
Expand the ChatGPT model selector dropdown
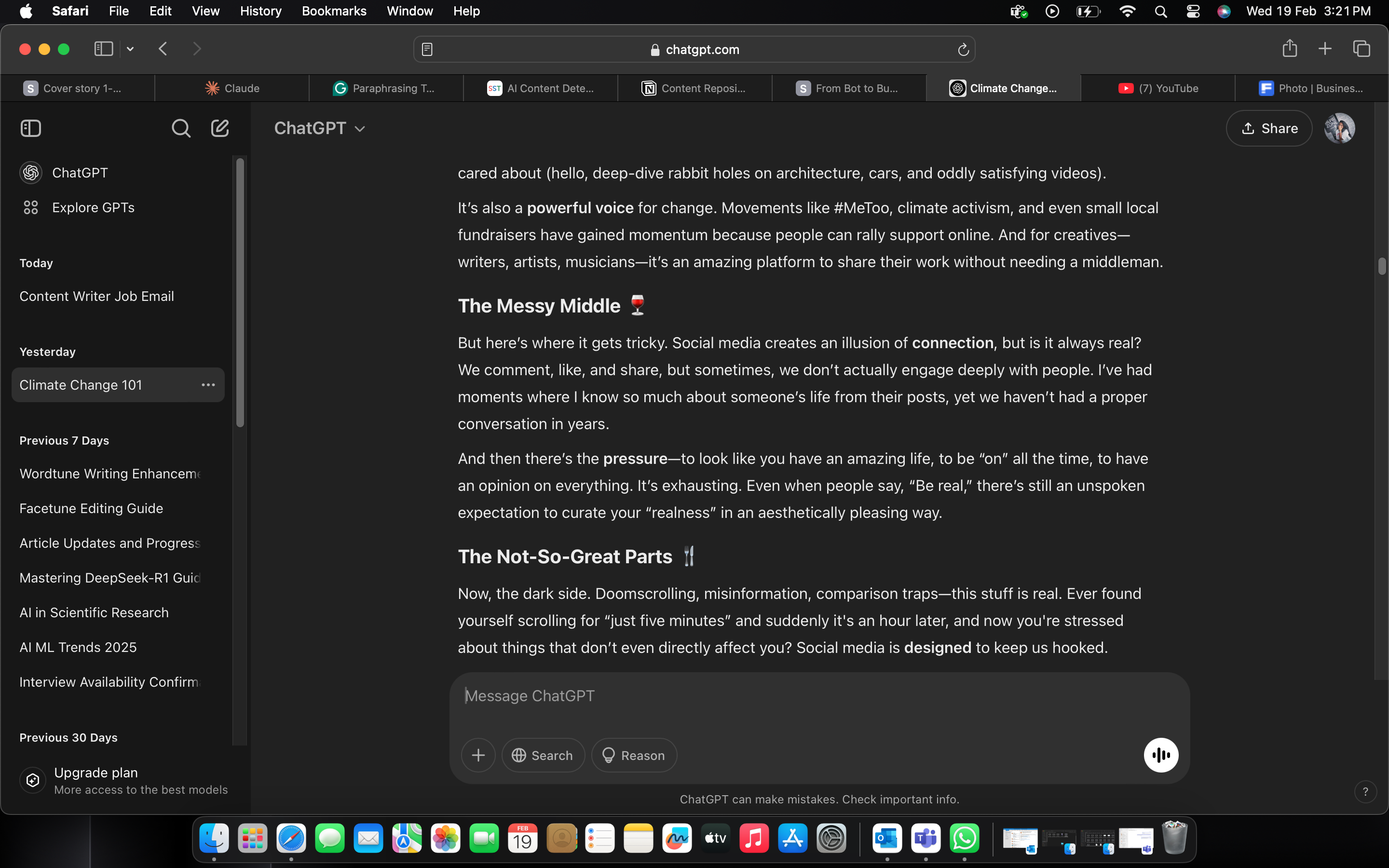pyautogui.click(x=320, y=128)
